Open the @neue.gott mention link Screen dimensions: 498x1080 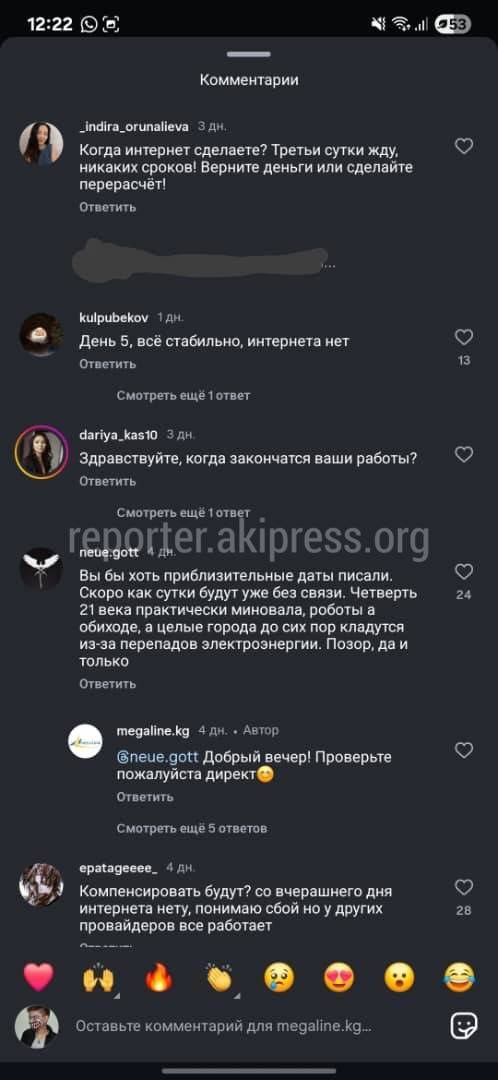pyautogui.click(x=158, y=757)
